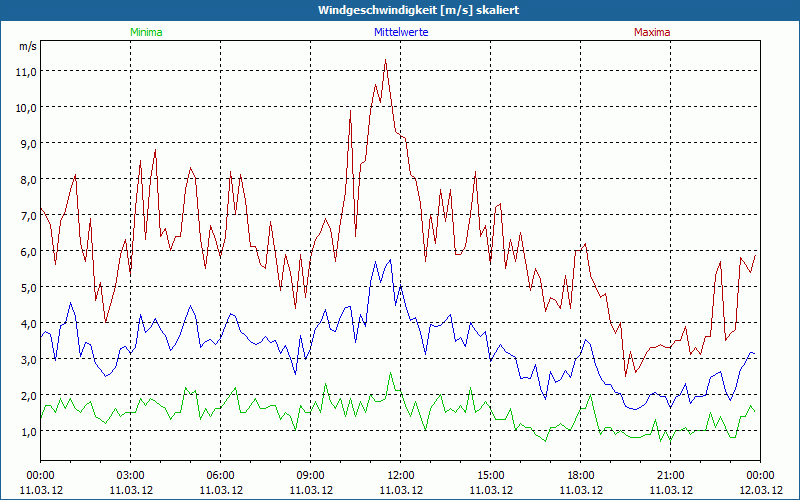Click the red Maxima peak above 11 m/s
The image size is (800, 500).
pyautogui.click(x=386, y=60)
